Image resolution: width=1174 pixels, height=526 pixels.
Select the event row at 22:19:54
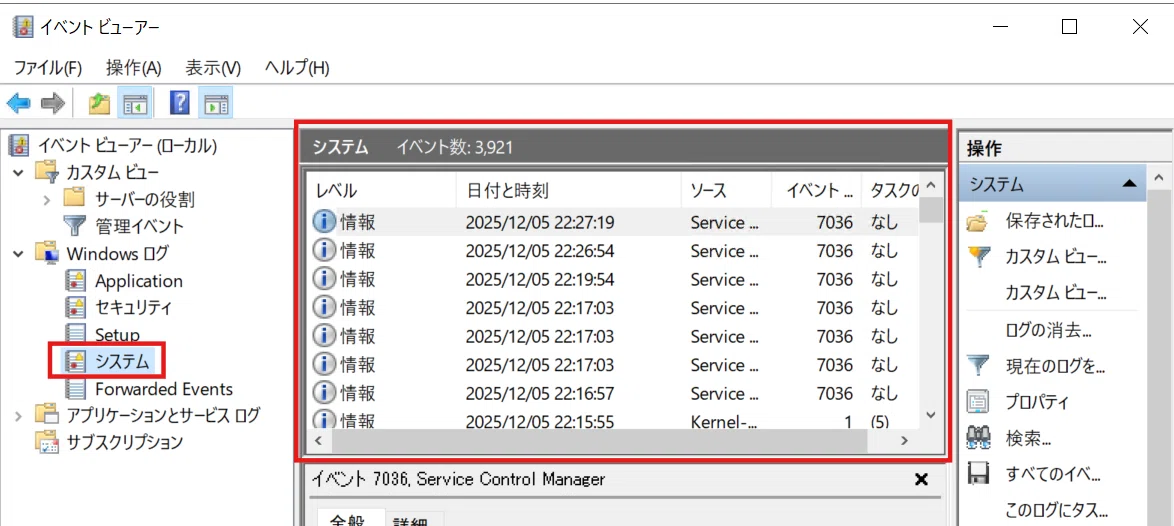(614, 279)
